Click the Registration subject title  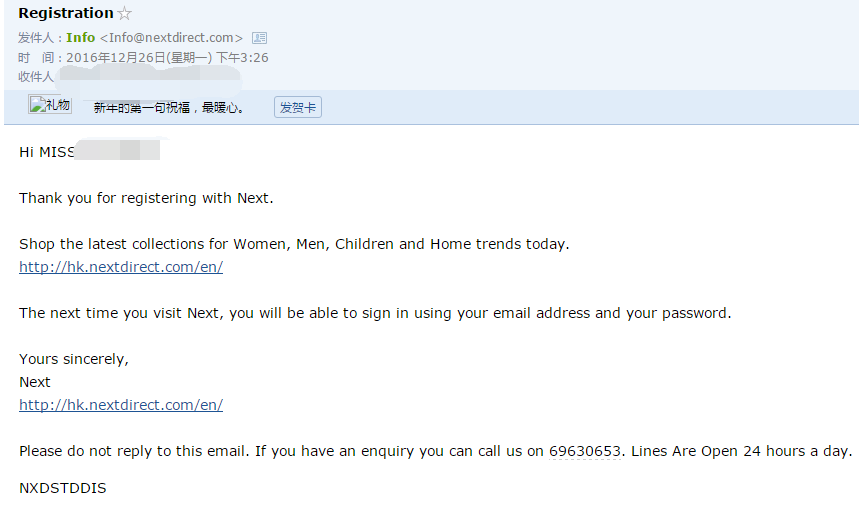click(66, 13)
